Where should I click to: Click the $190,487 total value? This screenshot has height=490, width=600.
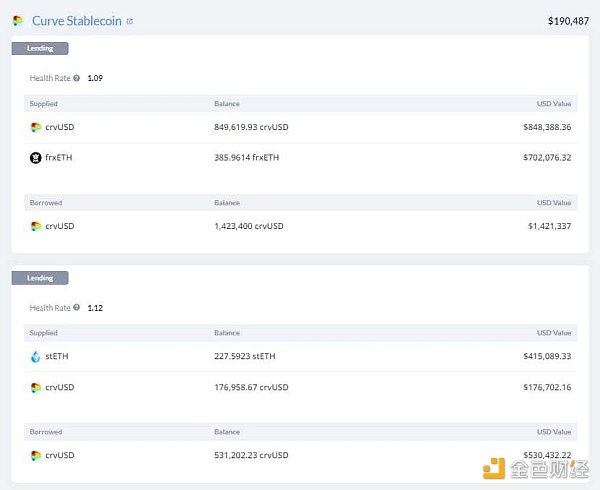click(x=568, y=21)
